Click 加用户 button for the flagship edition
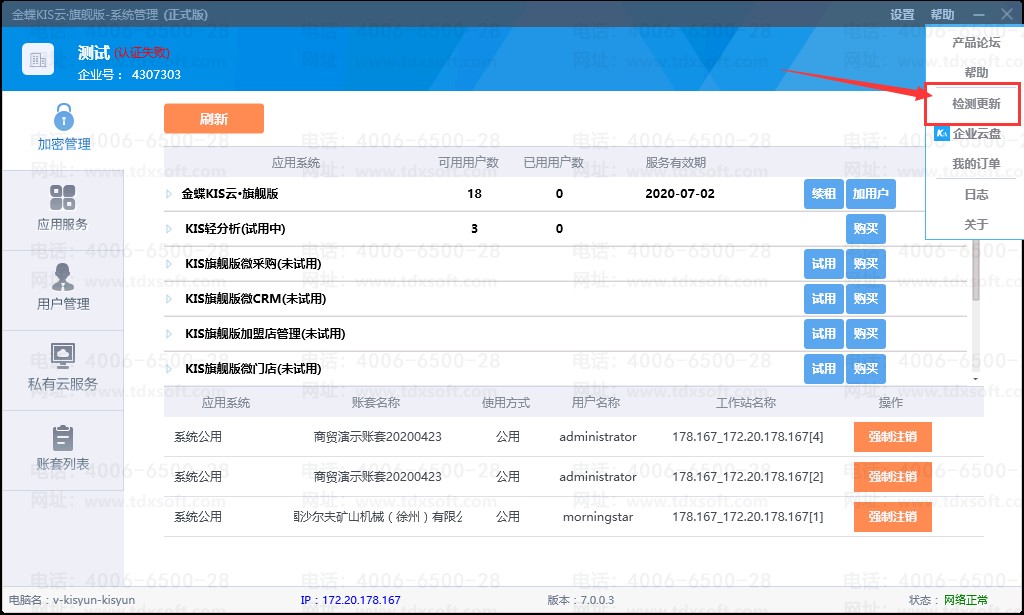Image resolution: width=1024 pixels, height=615 pixels. point(870,194)
